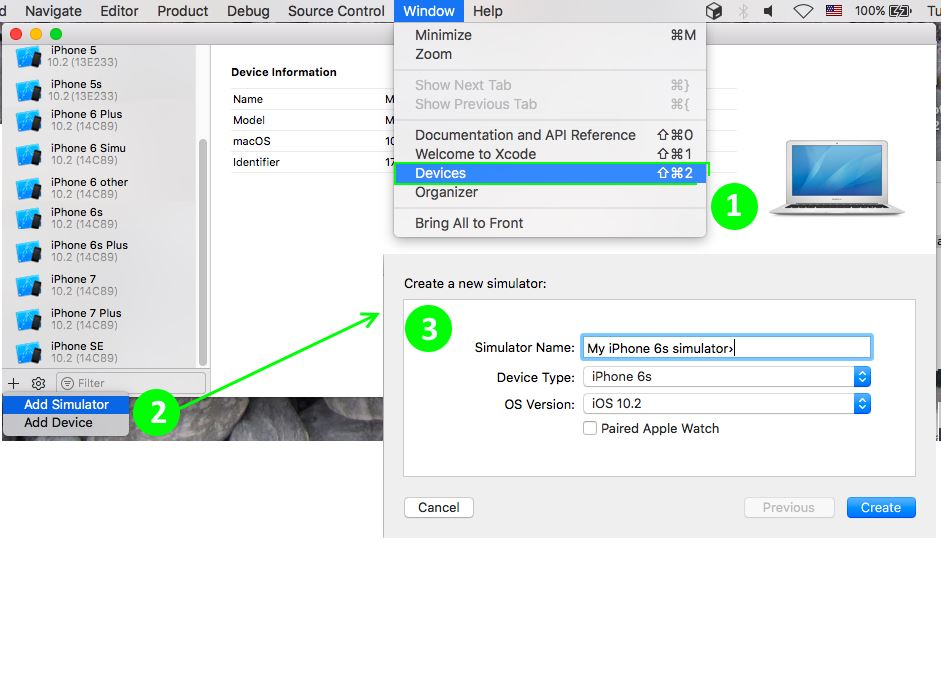This screenshot has height=688, width=941.
Task: Click the US flag input source icon
Action: click(834, 11)
